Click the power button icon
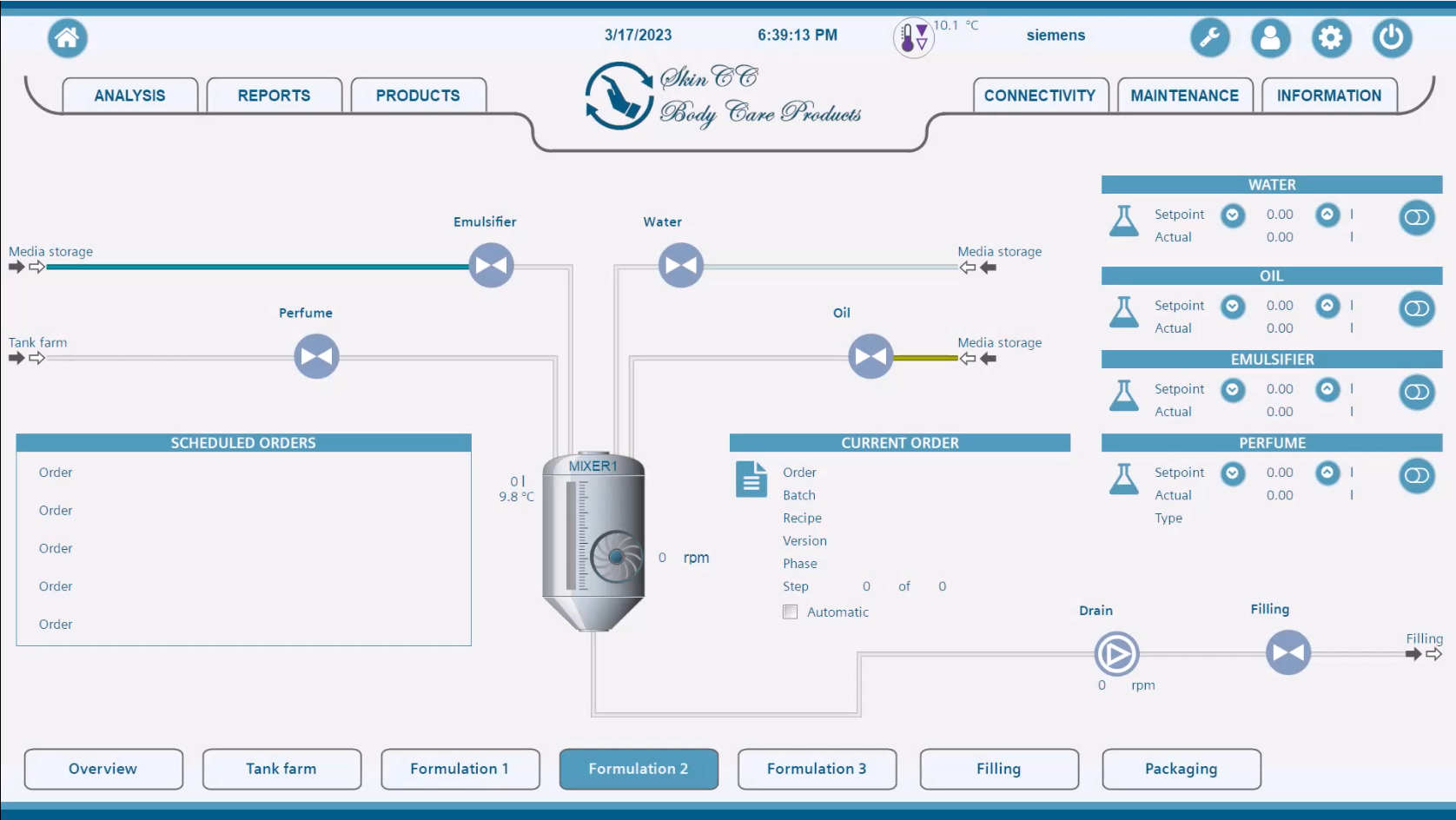This screenshot has height=820, width=1456. pos(1392,38)
